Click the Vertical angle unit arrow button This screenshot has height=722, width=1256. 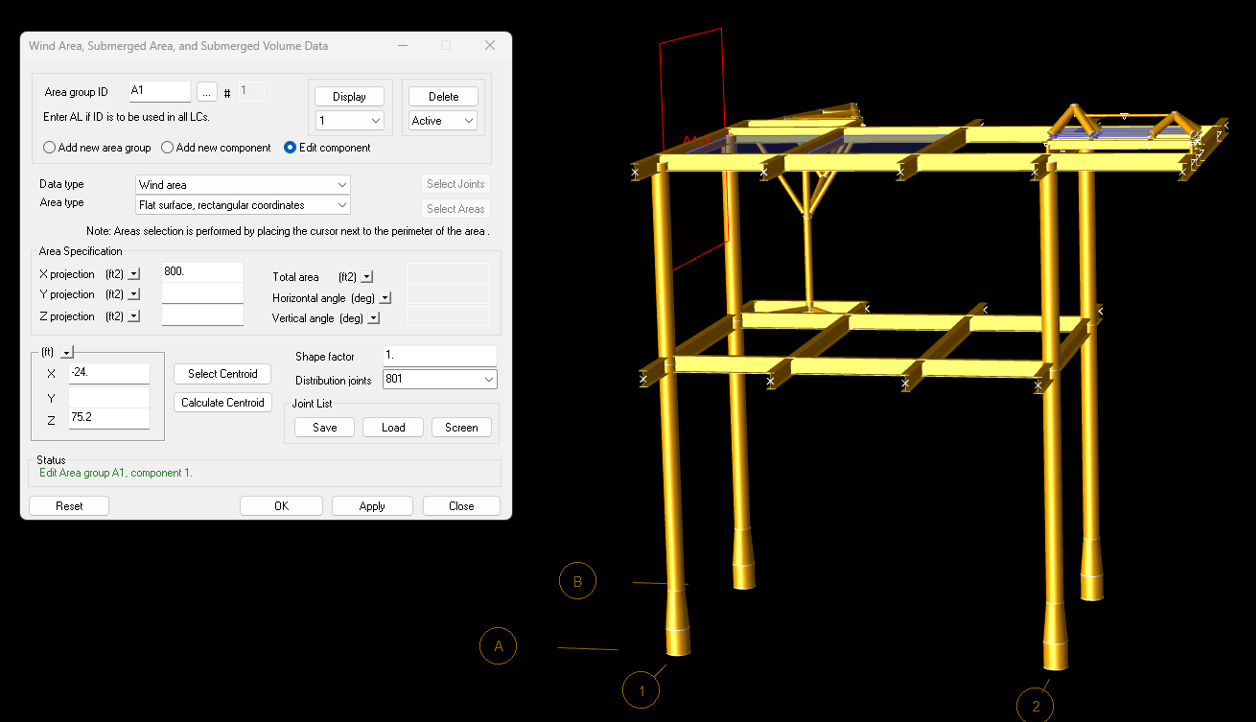pos(374,319)
